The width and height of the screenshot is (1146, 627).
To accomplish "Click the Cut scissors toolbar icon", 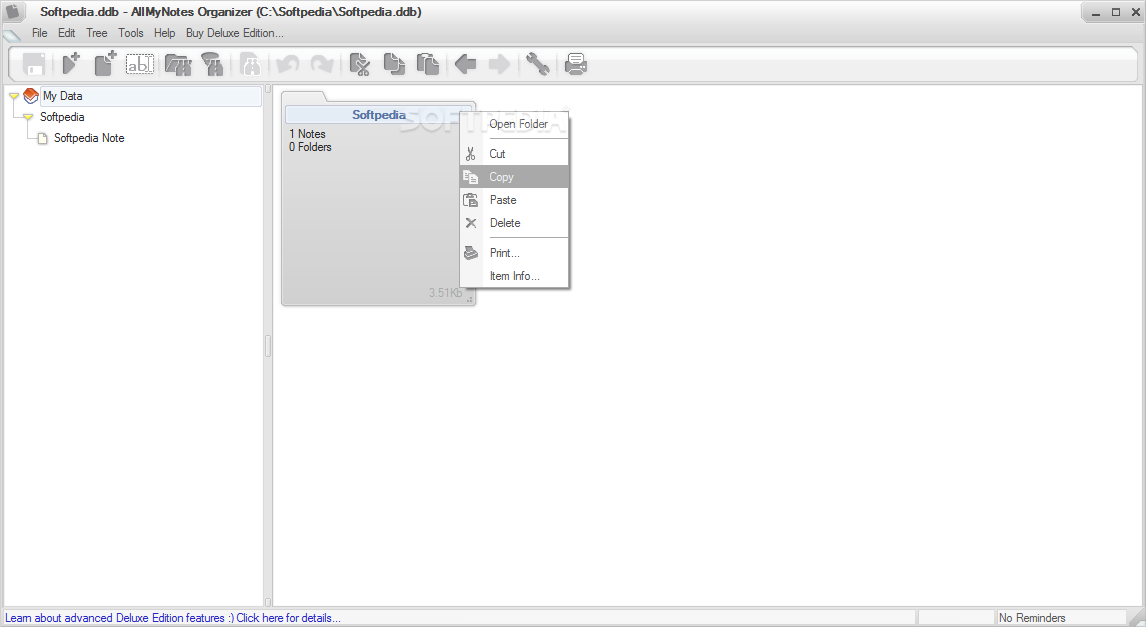I will [360, 64].
